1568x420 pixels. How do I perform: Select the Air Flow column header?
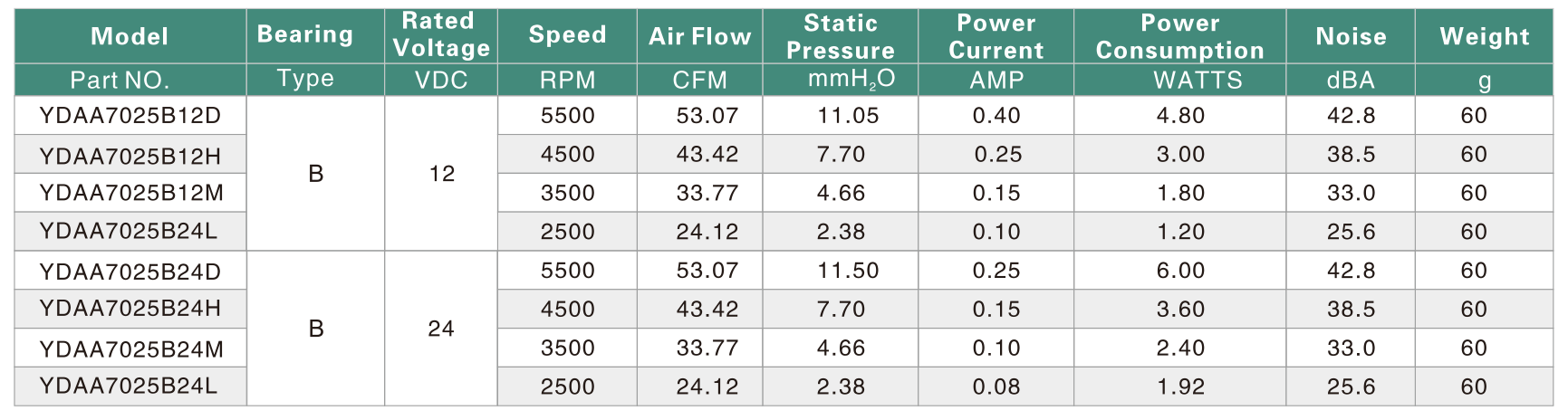[699, 36]
